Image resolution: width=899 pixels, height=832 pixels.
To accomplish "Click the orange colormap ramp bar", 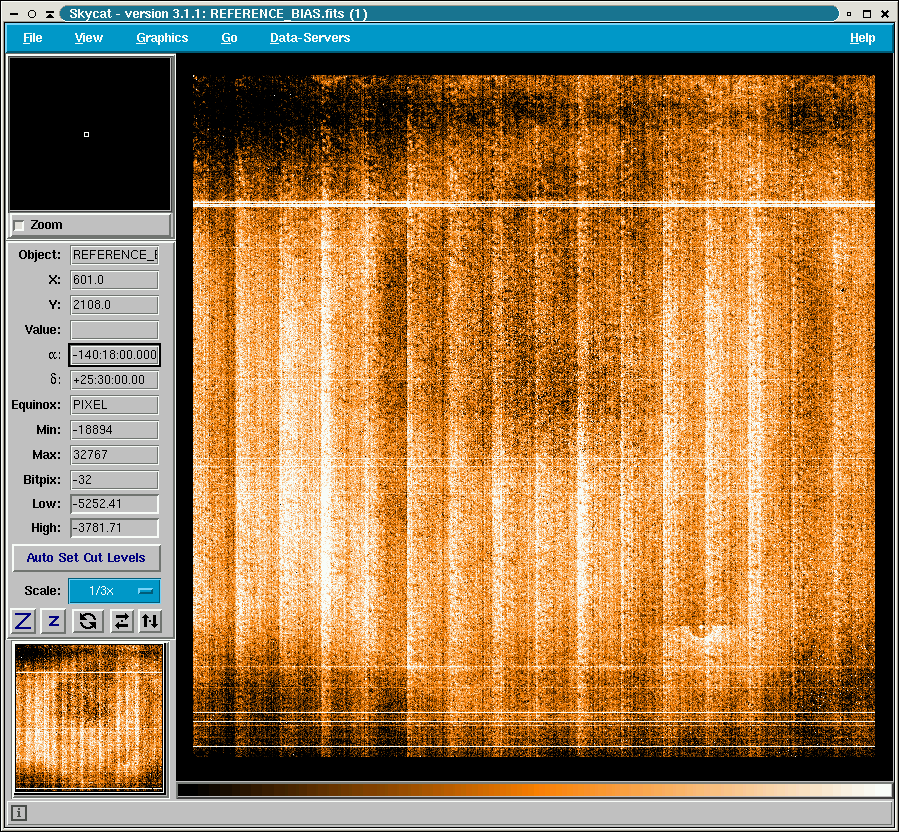I will (534, 790).
